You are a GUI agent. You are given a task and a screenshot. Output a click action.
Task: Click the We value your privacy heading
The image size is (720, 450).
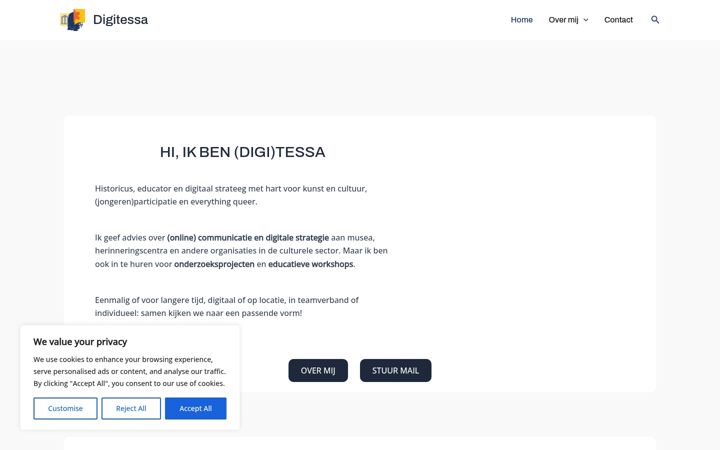click(x=80, y=342)
